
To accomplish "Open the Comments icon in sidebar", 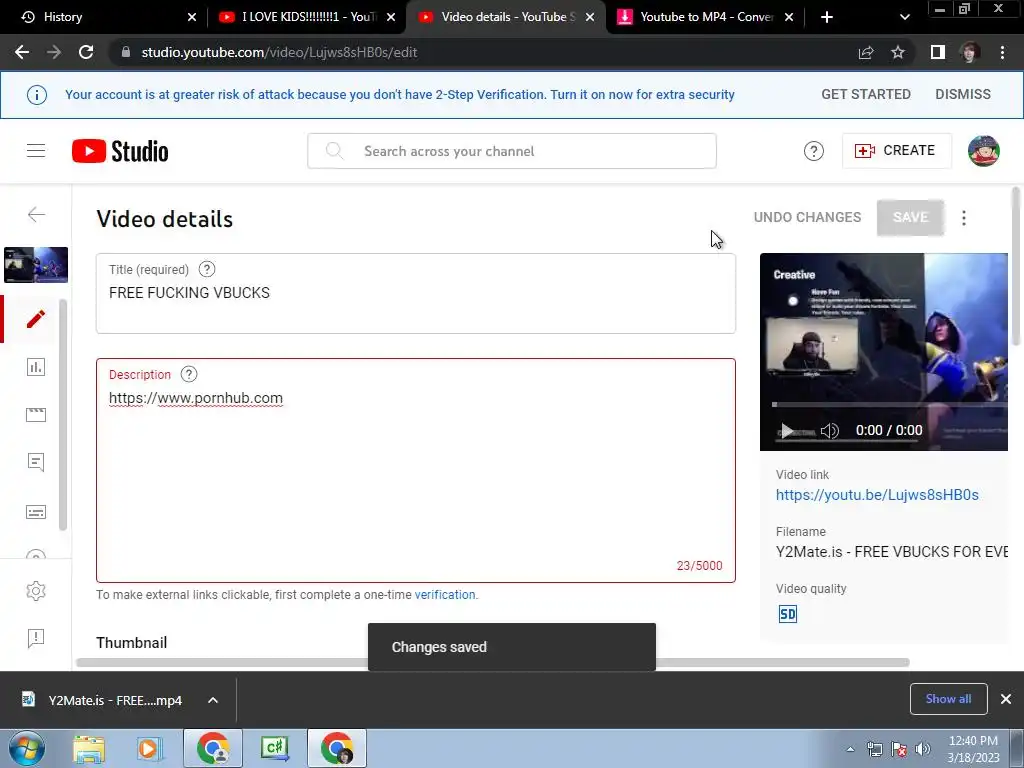I will click(x=36, y=462).
